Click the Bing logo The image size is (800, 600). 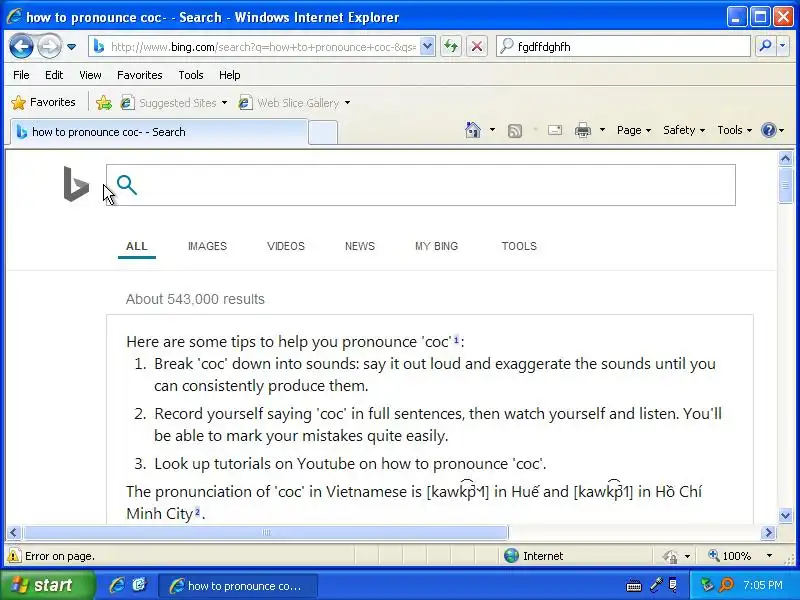coord(76,184)
